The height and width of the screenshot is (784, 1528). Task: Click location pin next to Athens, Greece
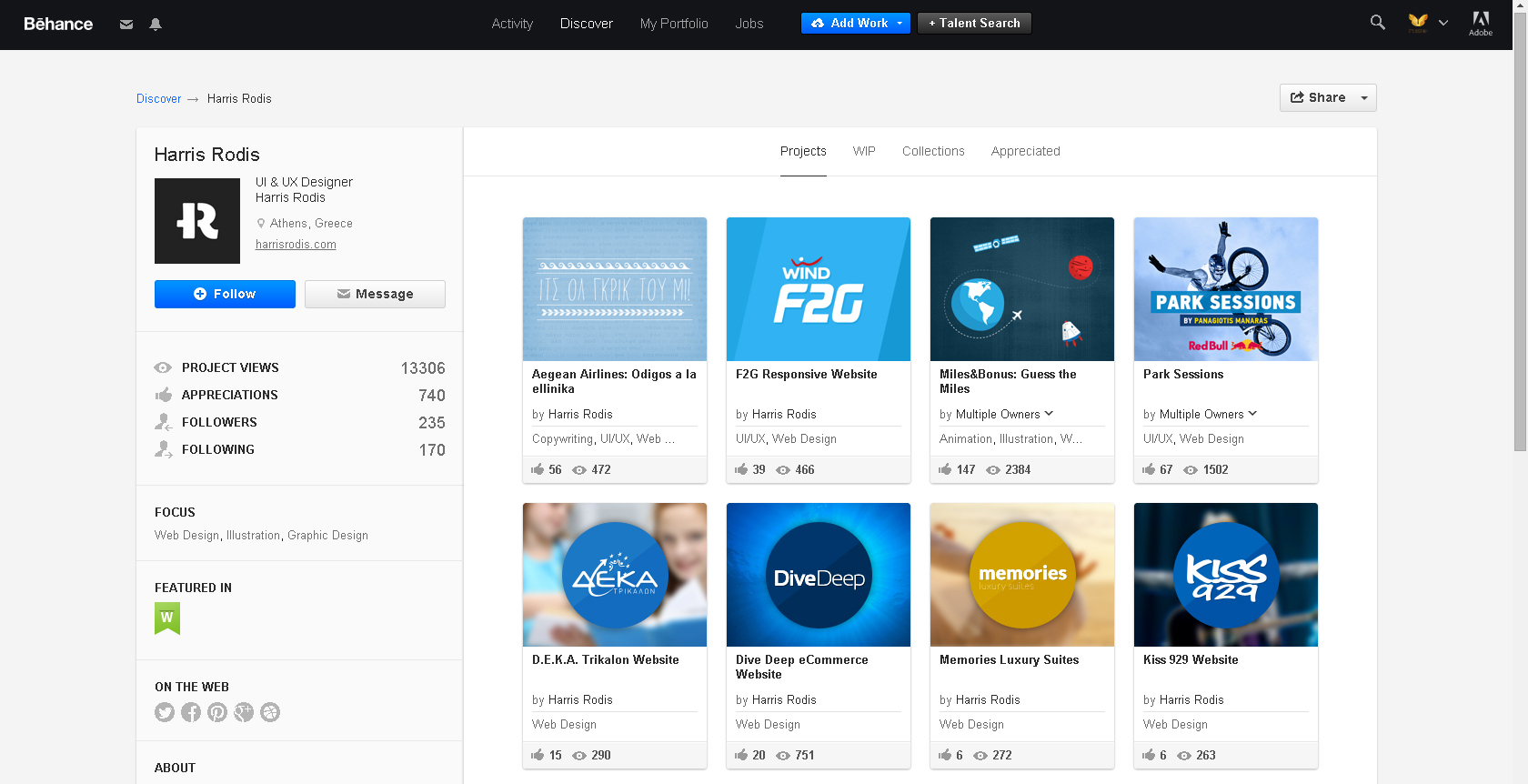click(261, 223)
